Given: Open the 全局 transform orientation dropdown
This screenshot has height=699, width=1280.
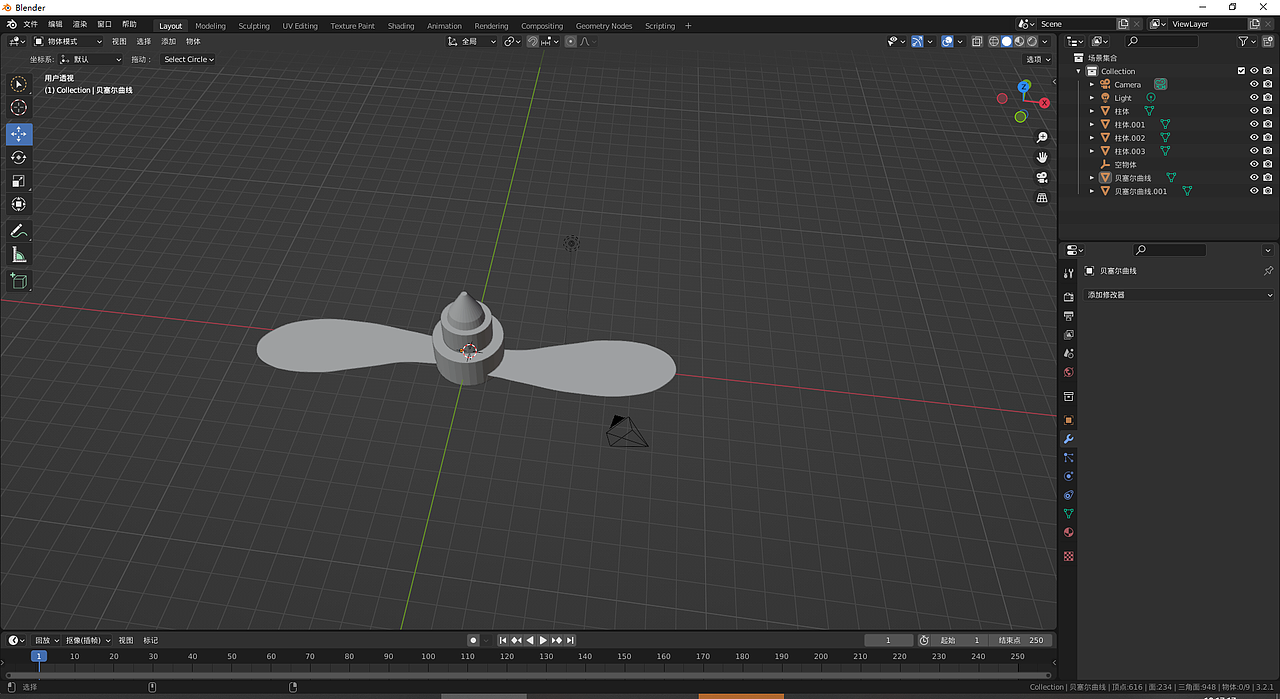Looking at the screenshot, I should click(472, 42).
